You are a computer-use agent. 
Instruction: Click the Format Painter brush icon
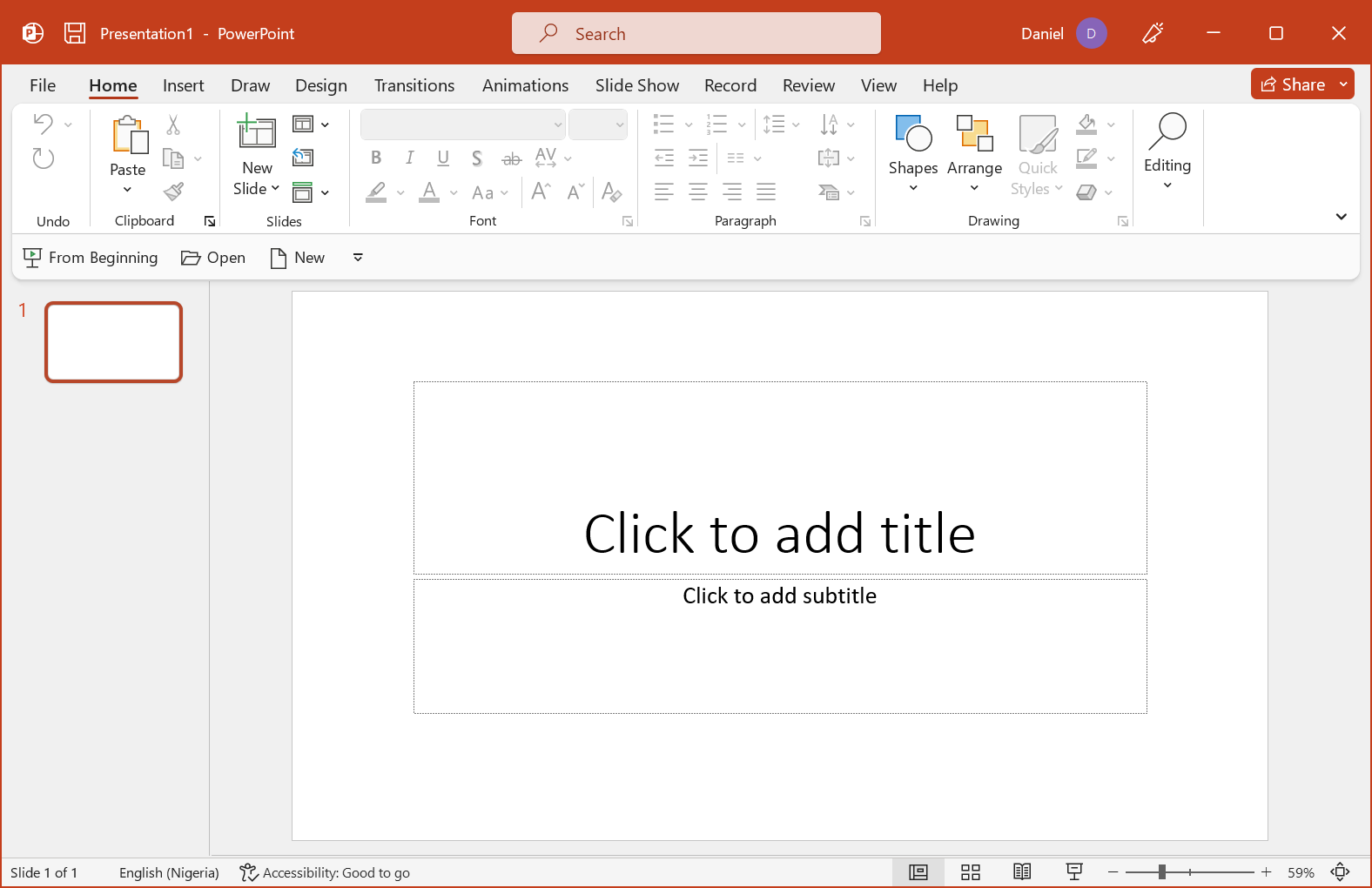pyautogui.click(x=174, y=192)
